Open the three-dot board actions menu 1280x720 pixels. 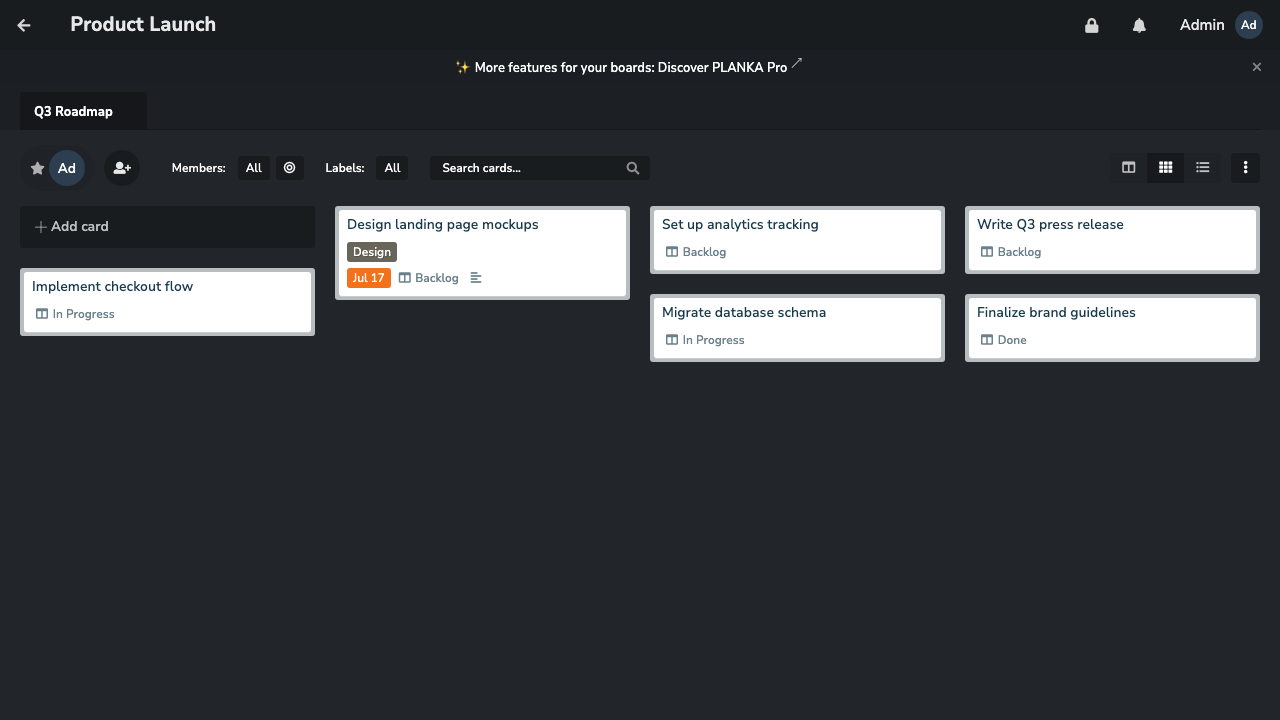[x=1245, y=168]
